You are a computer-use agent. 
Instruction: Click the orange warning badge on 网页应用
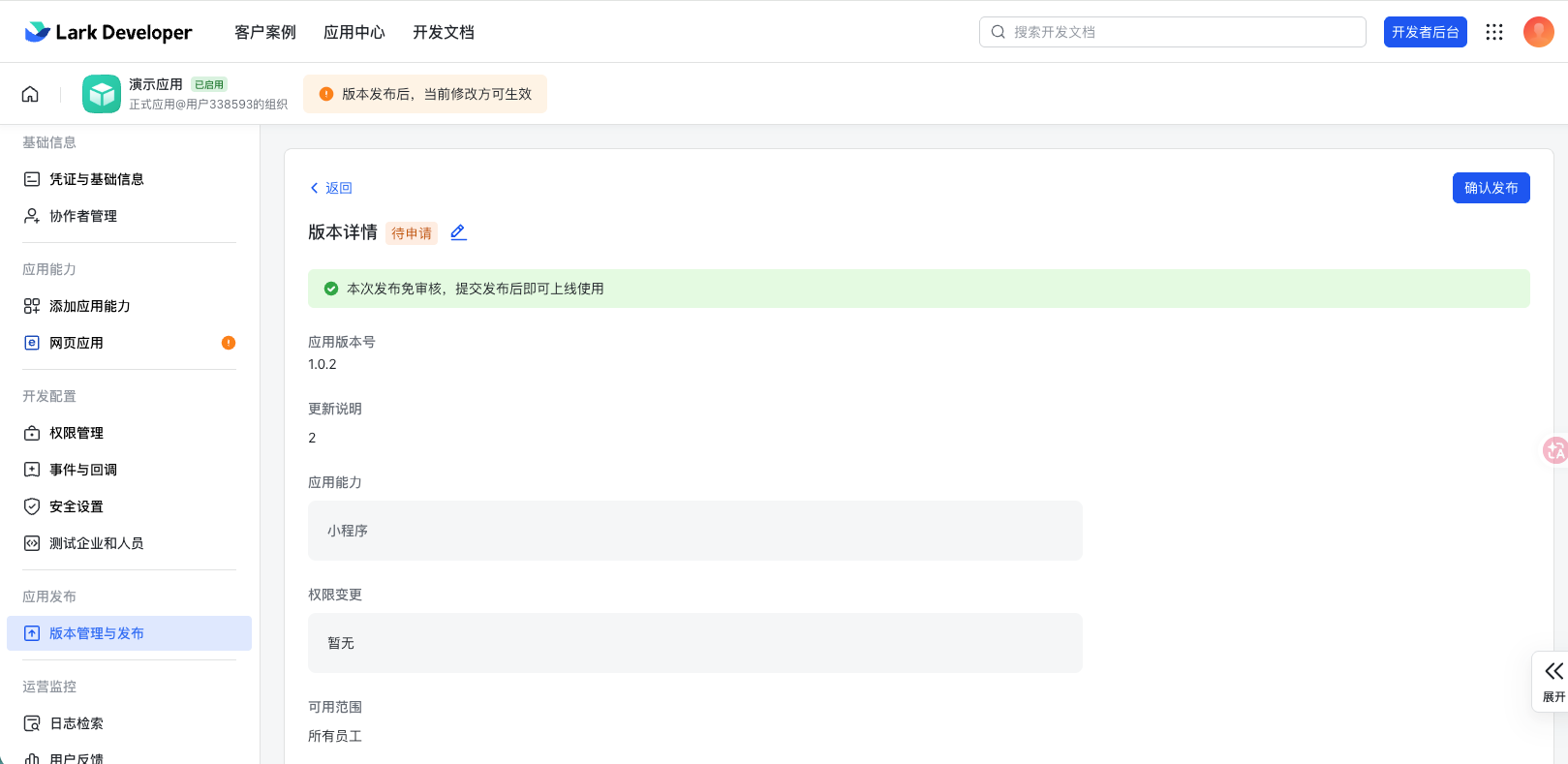(229, 343)
